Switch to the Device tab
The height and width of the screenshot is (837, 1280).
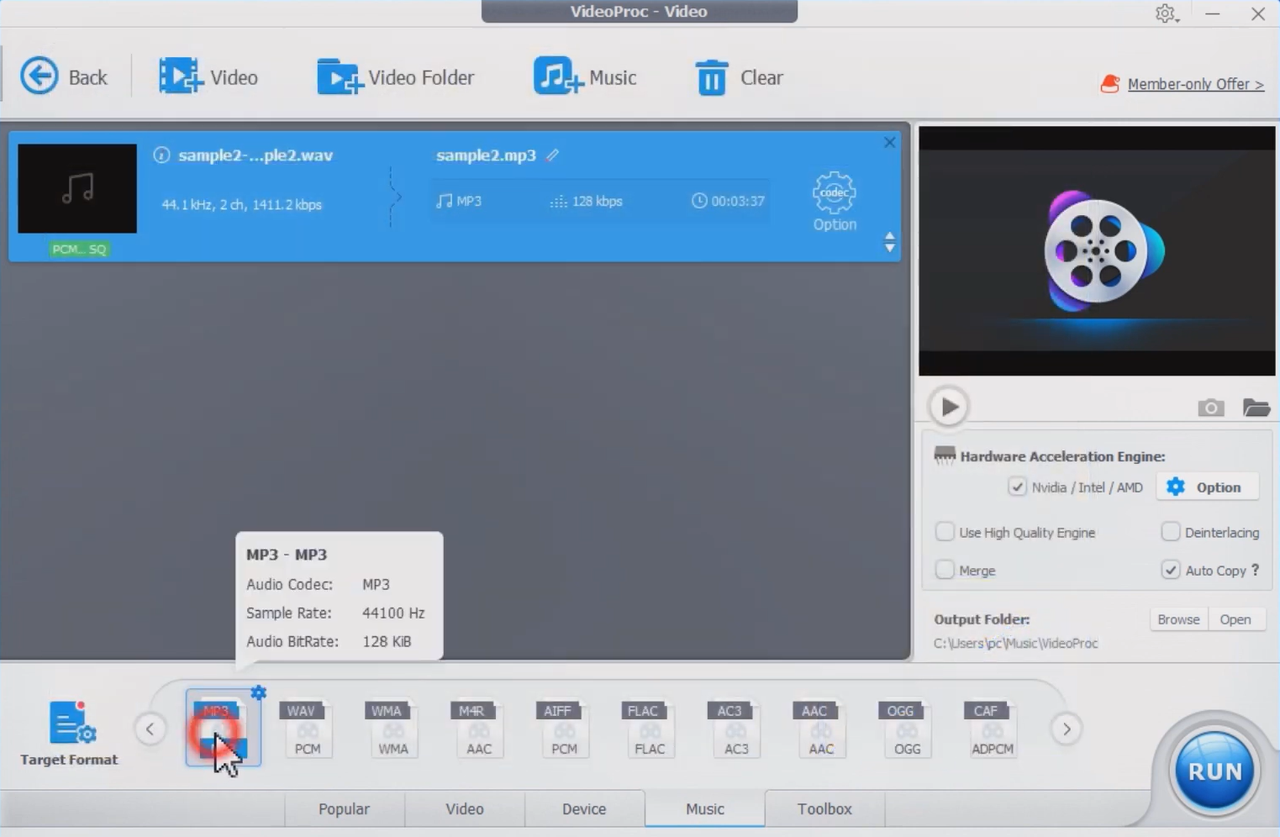click(584, 809)
